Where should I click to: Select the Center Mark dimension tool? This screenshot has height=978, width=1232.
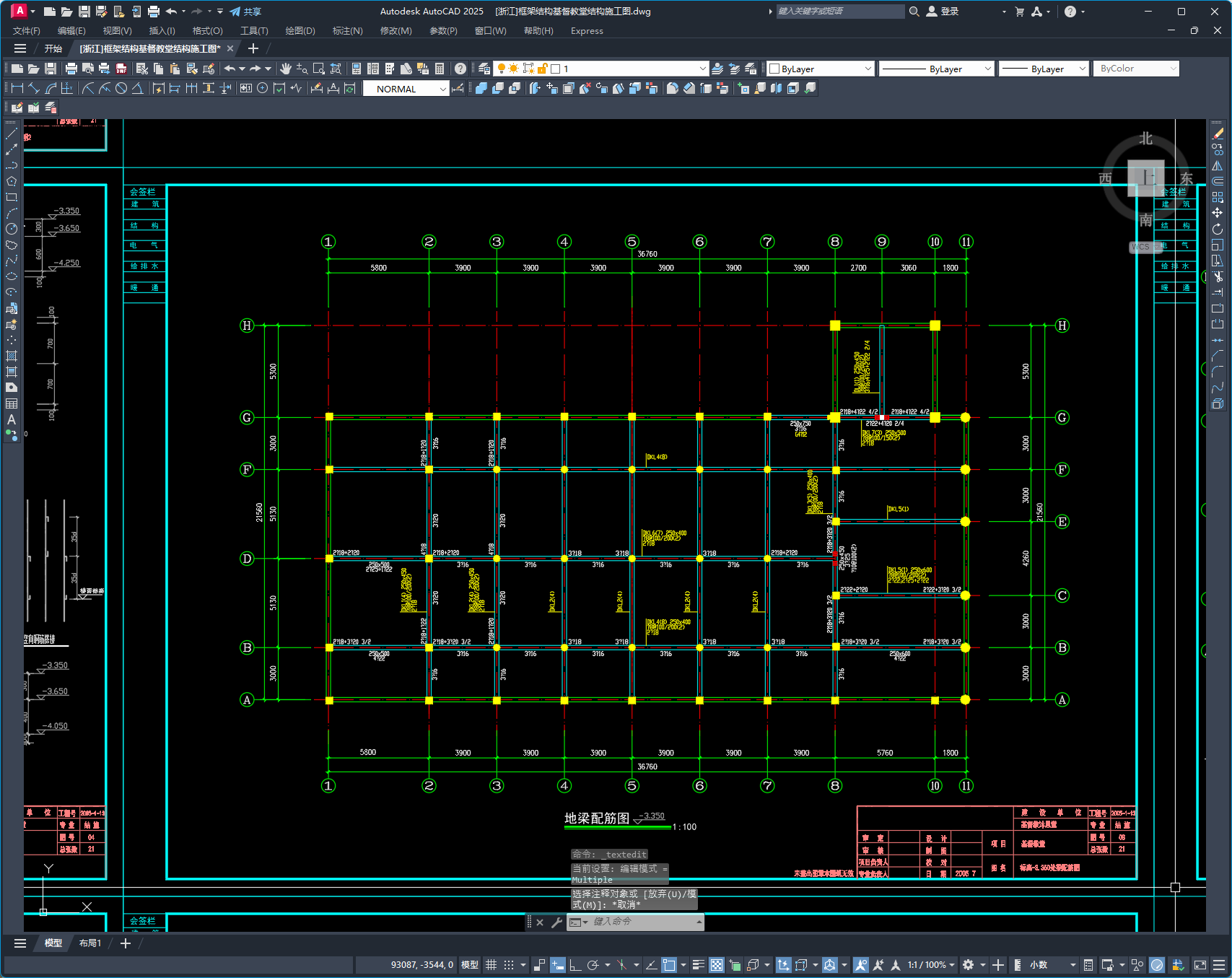[263, 88]
